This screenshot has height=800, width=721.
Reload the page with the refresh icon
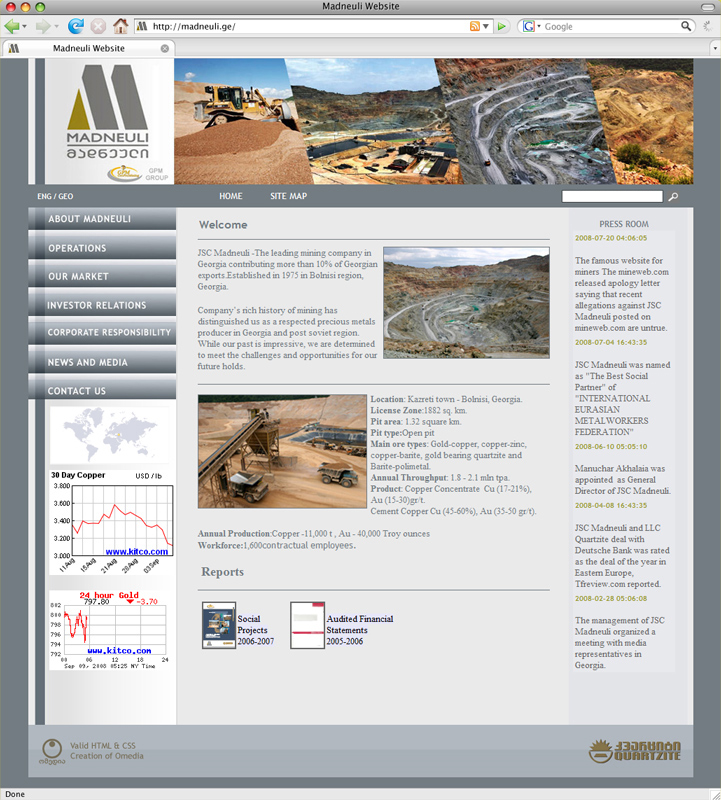76,26
